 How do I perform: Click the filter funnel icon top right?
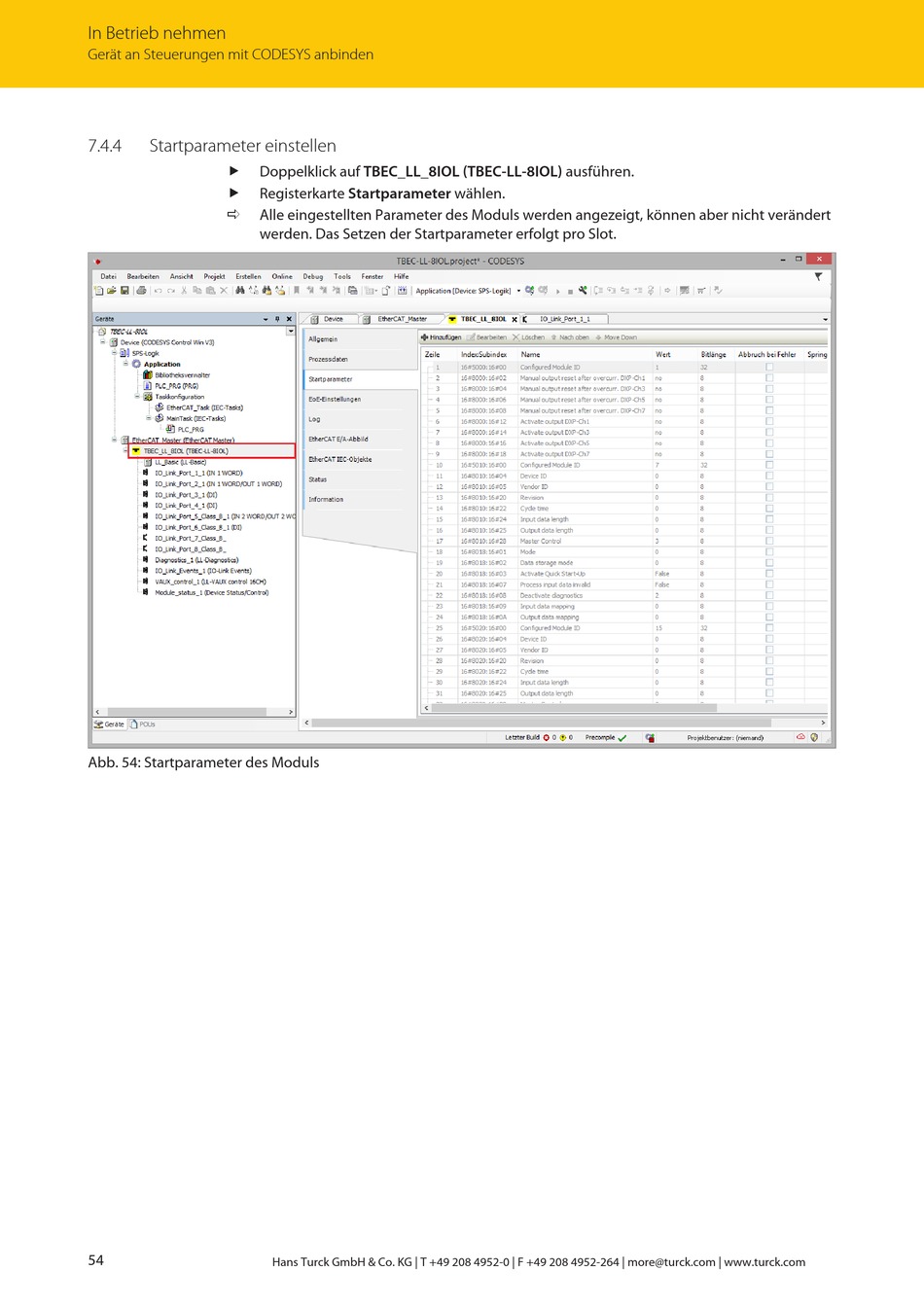818,277
